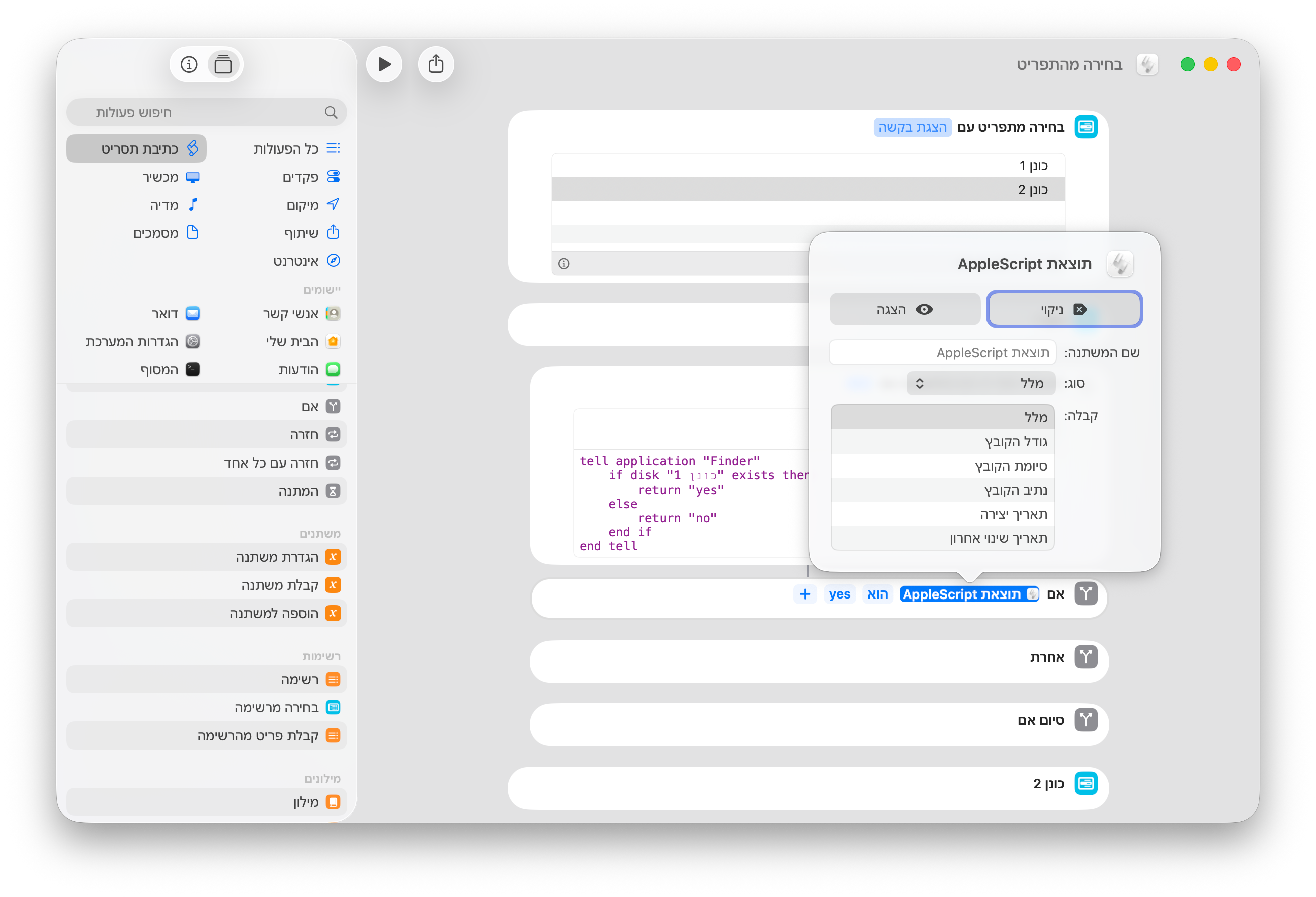Click the variable name text field
This screenshot has height=897, width=1316.
(x=942, y=352)
